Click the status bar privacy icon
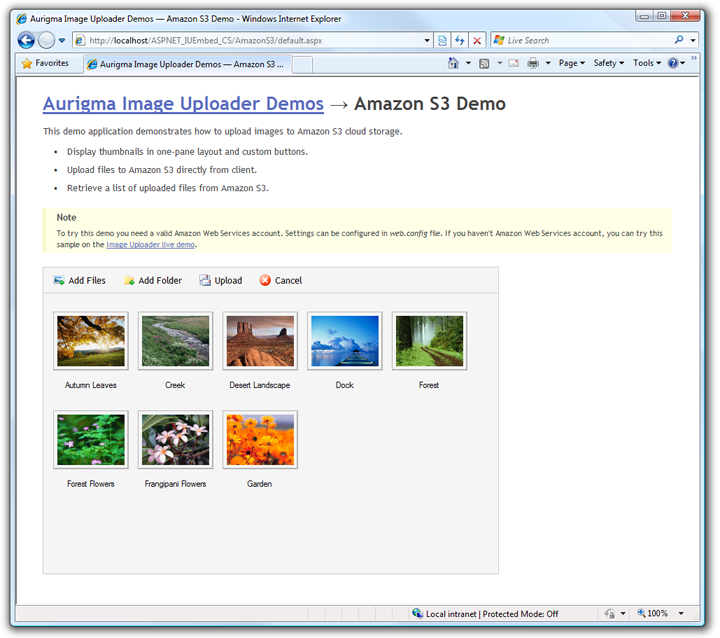The image size is (720, 638). (x=609, y=614)
